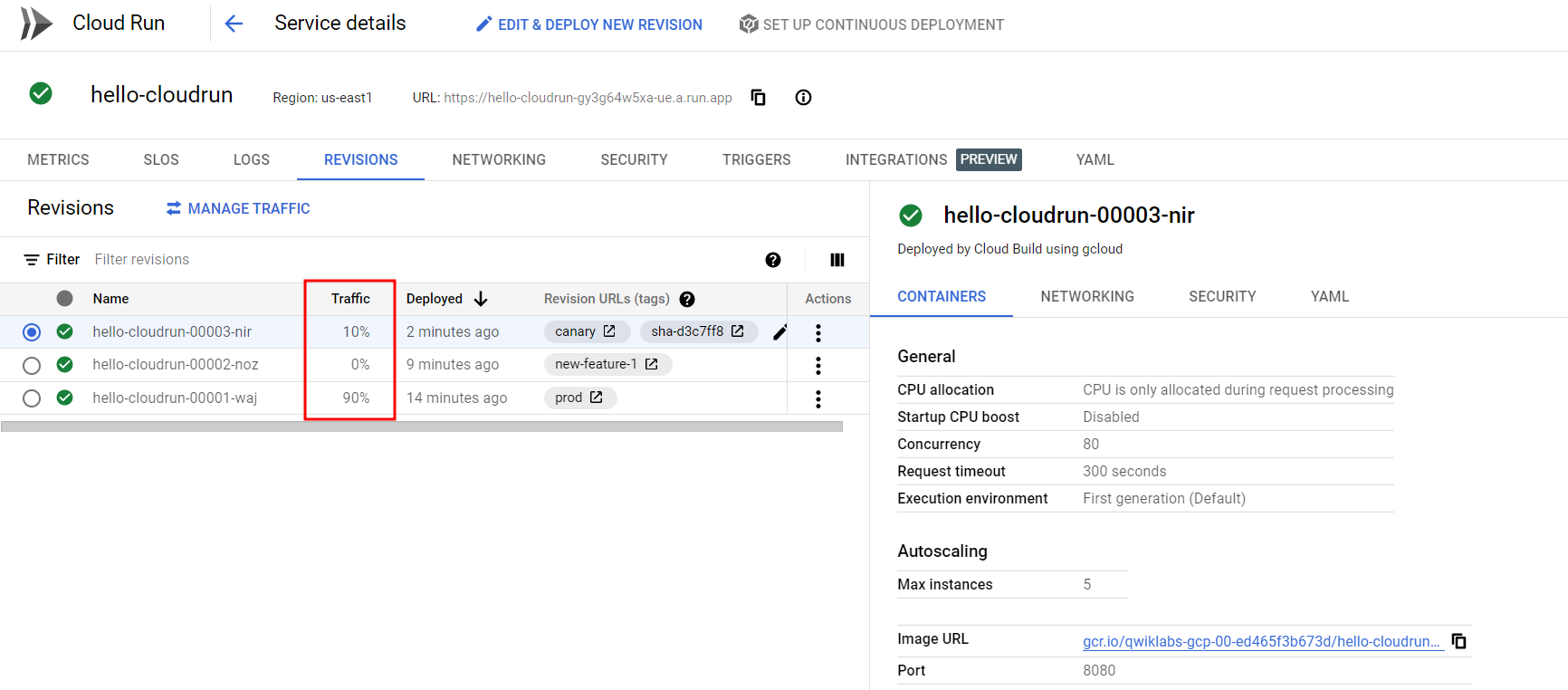The height and width of the screenshot is (690, 1568).
Task: Edit tags with the pencil icon
Action: click(x=779, y=332)
